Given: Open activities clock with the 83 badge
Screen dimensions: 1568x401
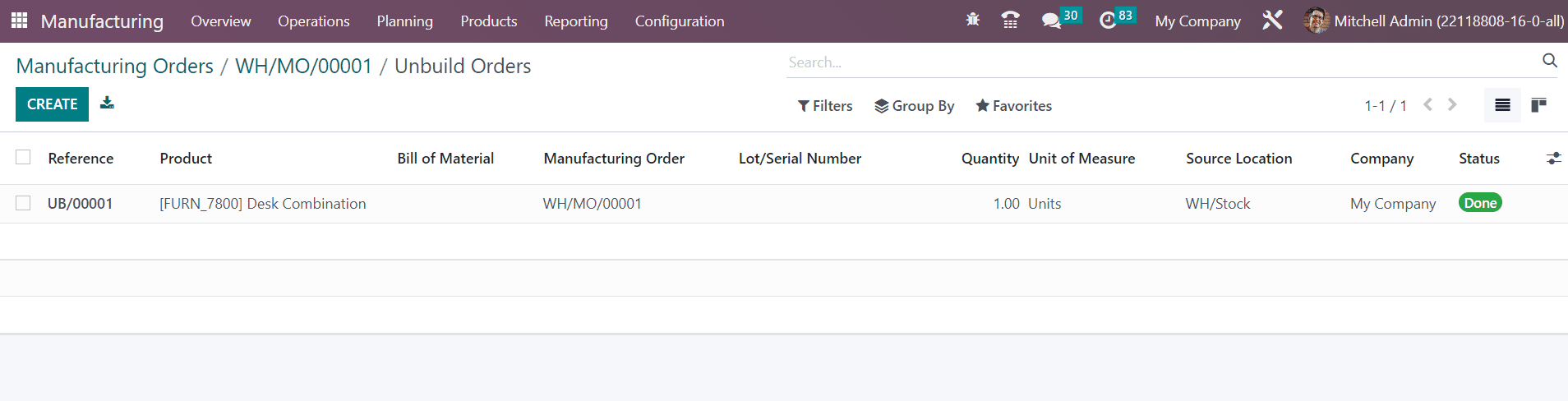Looking at the screenshot, I should coord(1117,20).
